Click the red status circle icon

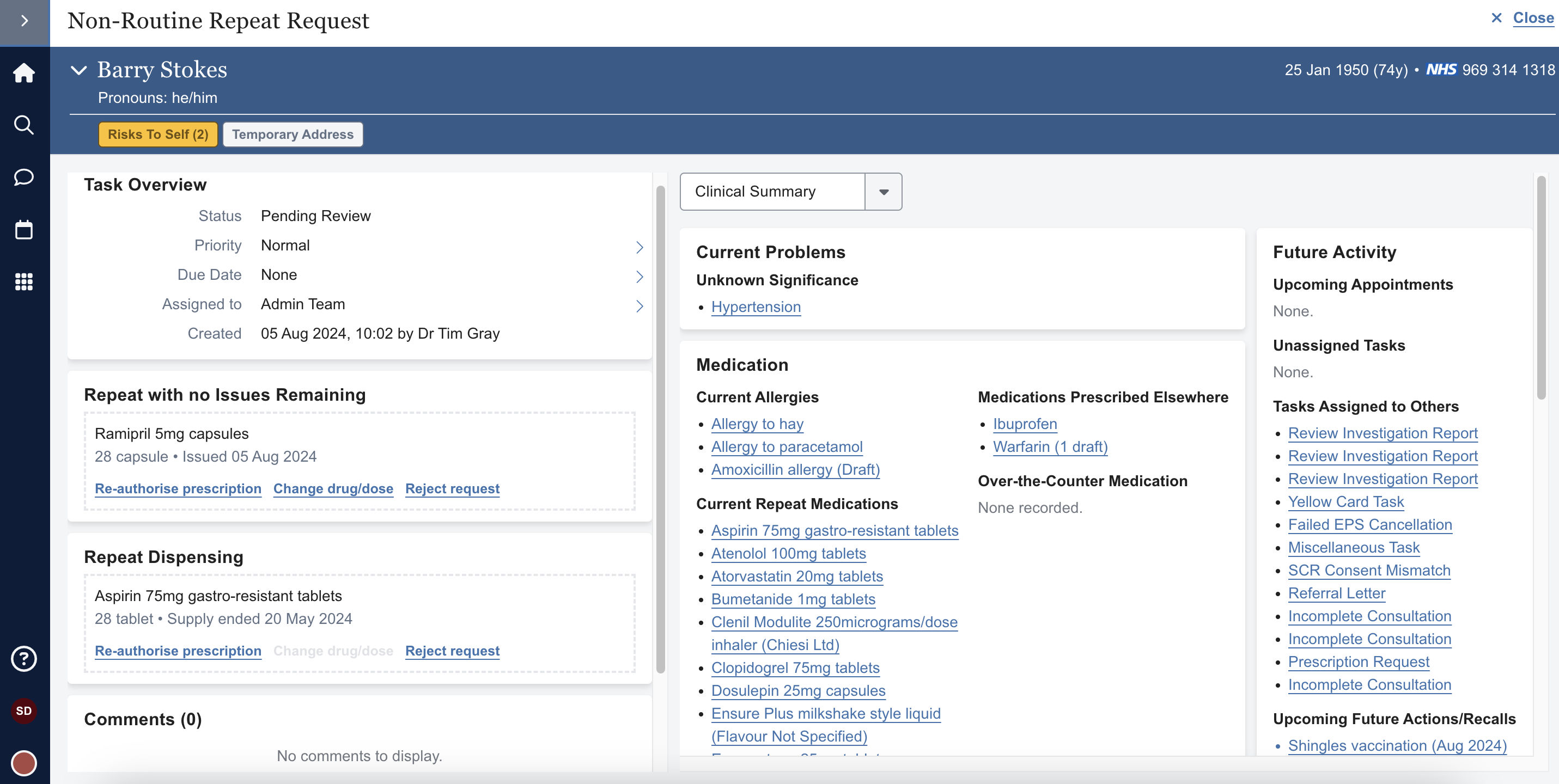pyautogui.click(x=24, y=763)
